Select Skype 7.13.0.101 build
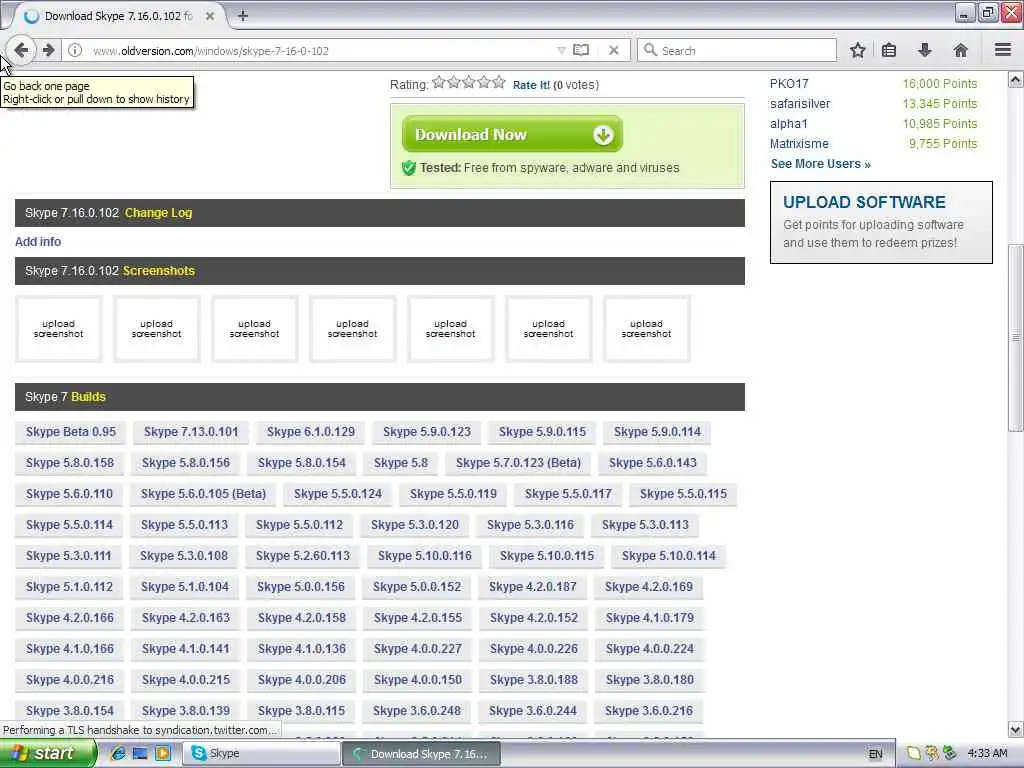This screenshot has width=1024, height=768. tap(191, 432)
